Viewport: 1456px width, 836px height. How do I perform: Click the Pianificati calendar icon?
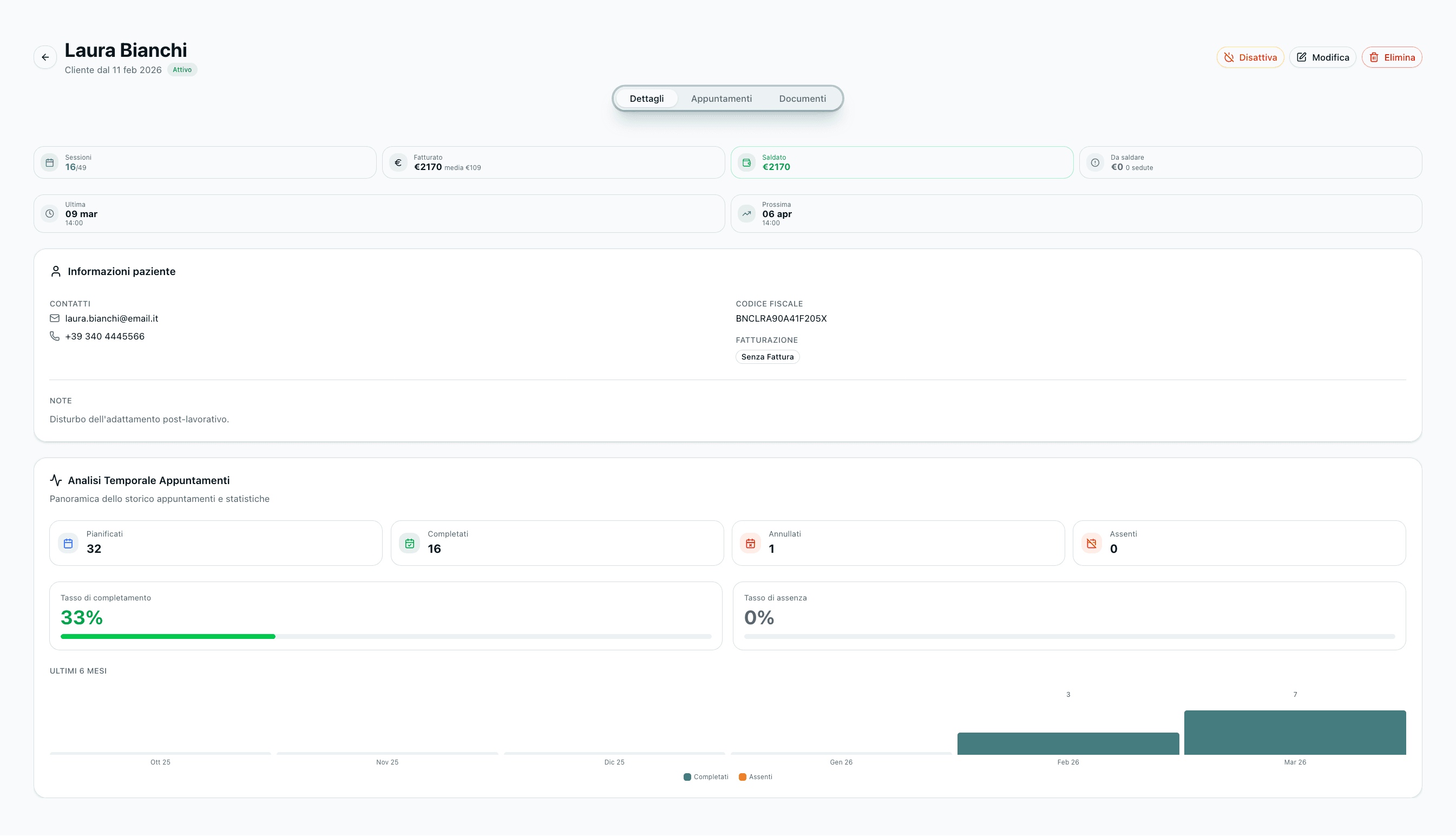tap(68, 543)
